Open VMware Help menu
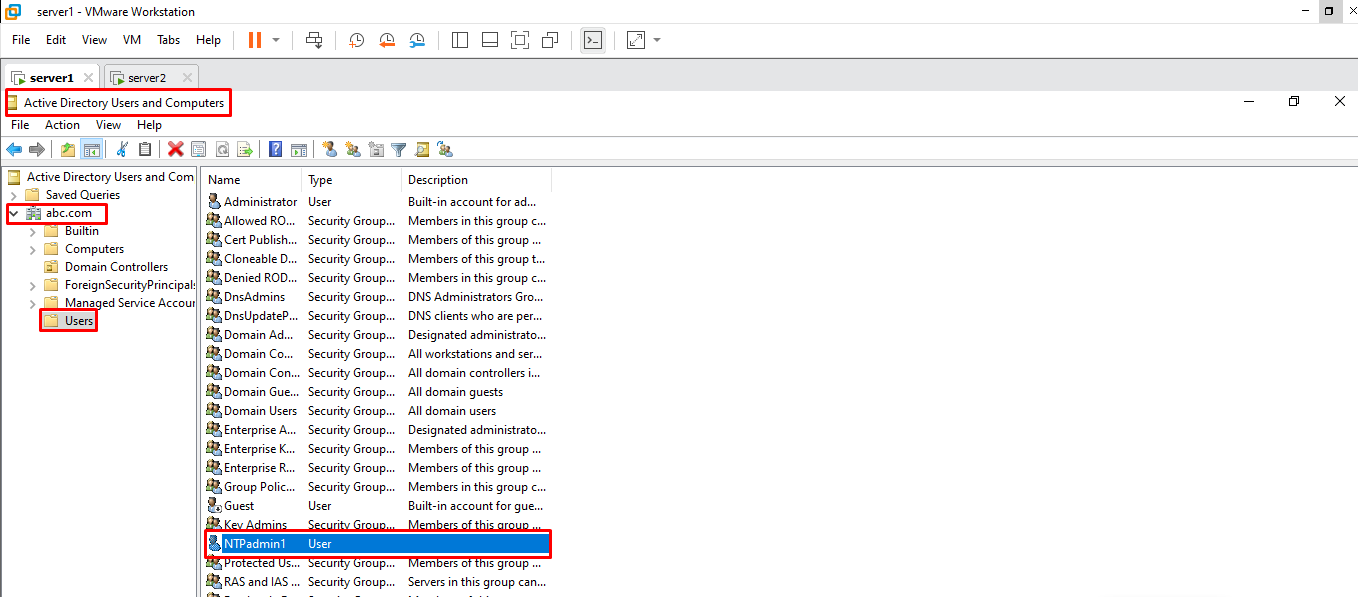Screen dimensions: 1358x597 pyautogui.click(x=209, y=40)
